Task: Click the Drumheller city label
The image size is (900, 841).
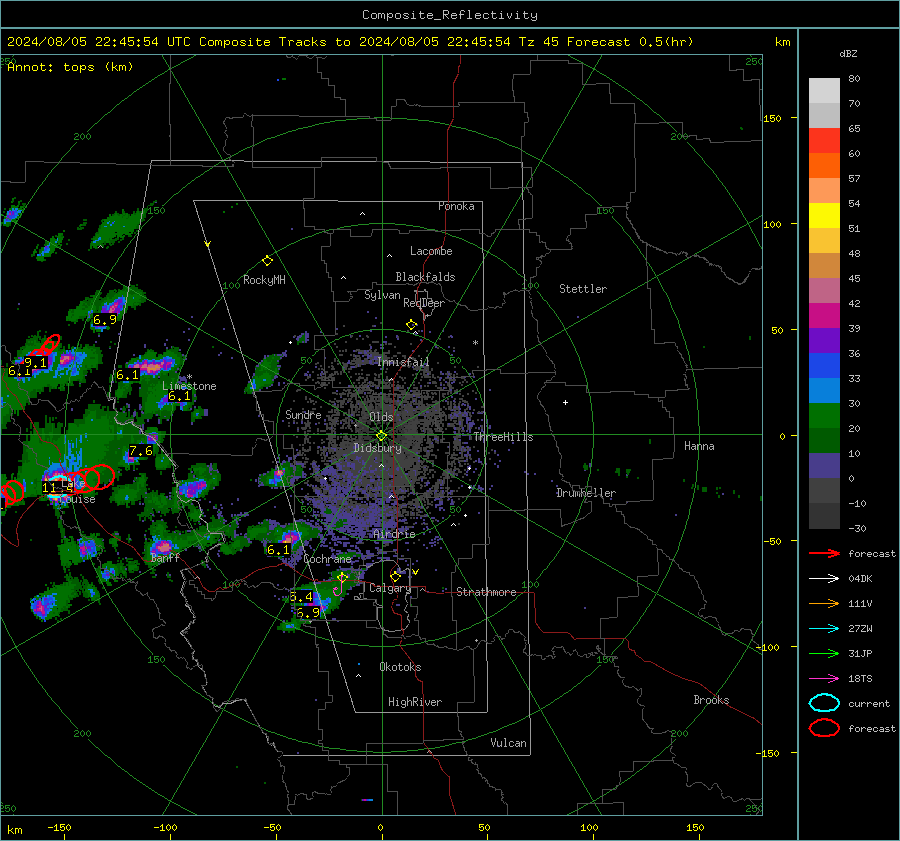Action: tap(586, 493)
